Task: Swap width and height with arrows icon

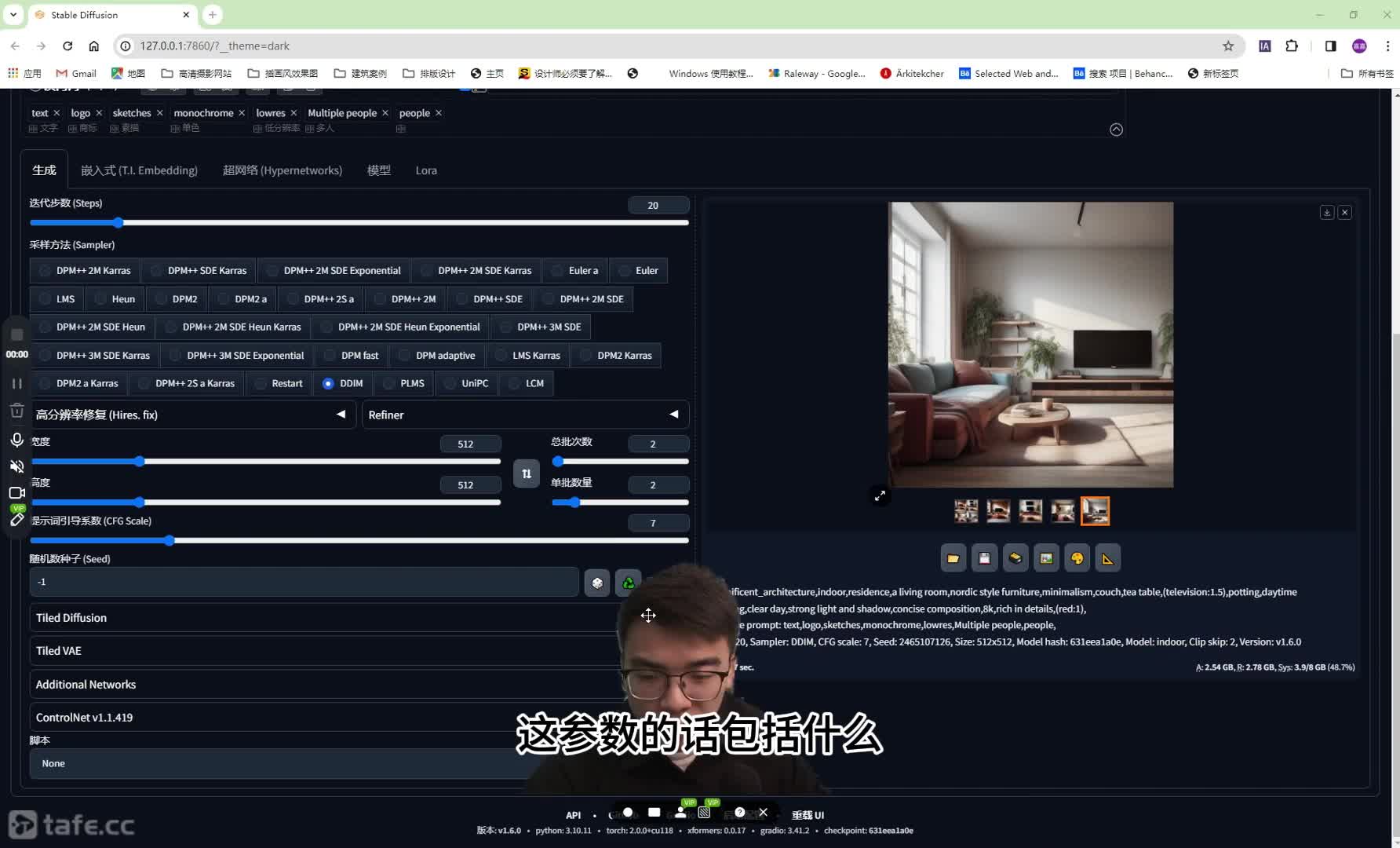Action: [x=527, y=473]
